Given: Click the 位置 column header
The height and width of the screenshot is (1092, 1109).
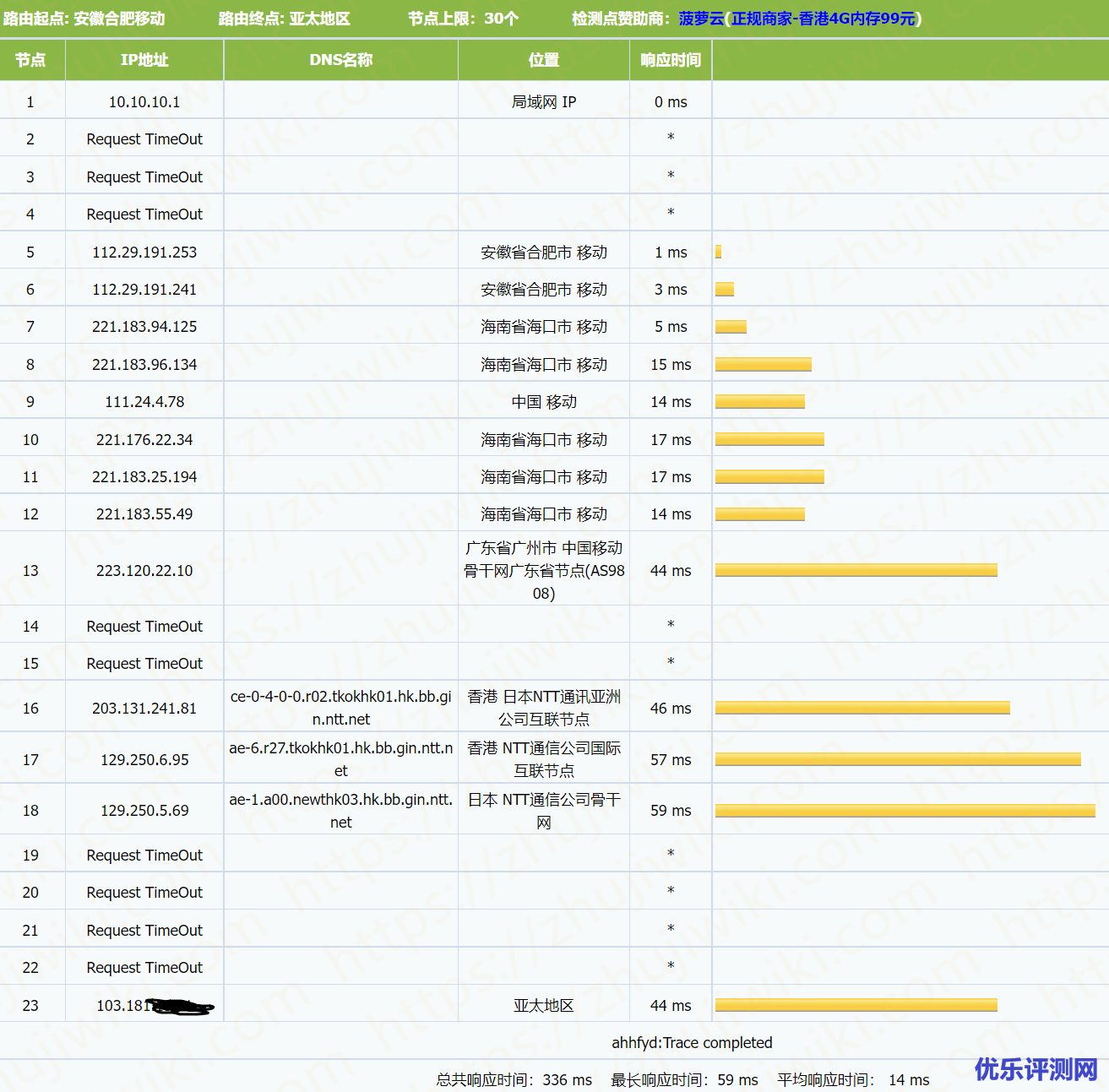Looking at the screenshot, I should point(543,60).
